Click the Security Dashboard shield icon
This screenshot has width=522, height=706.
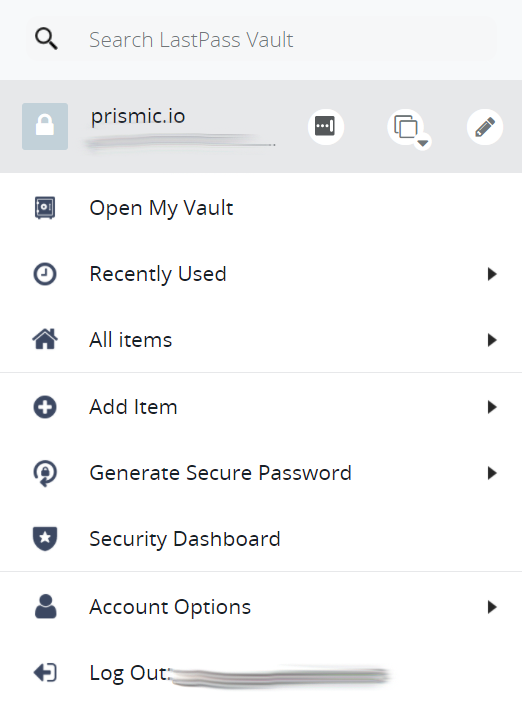click(x=45, y=539)
